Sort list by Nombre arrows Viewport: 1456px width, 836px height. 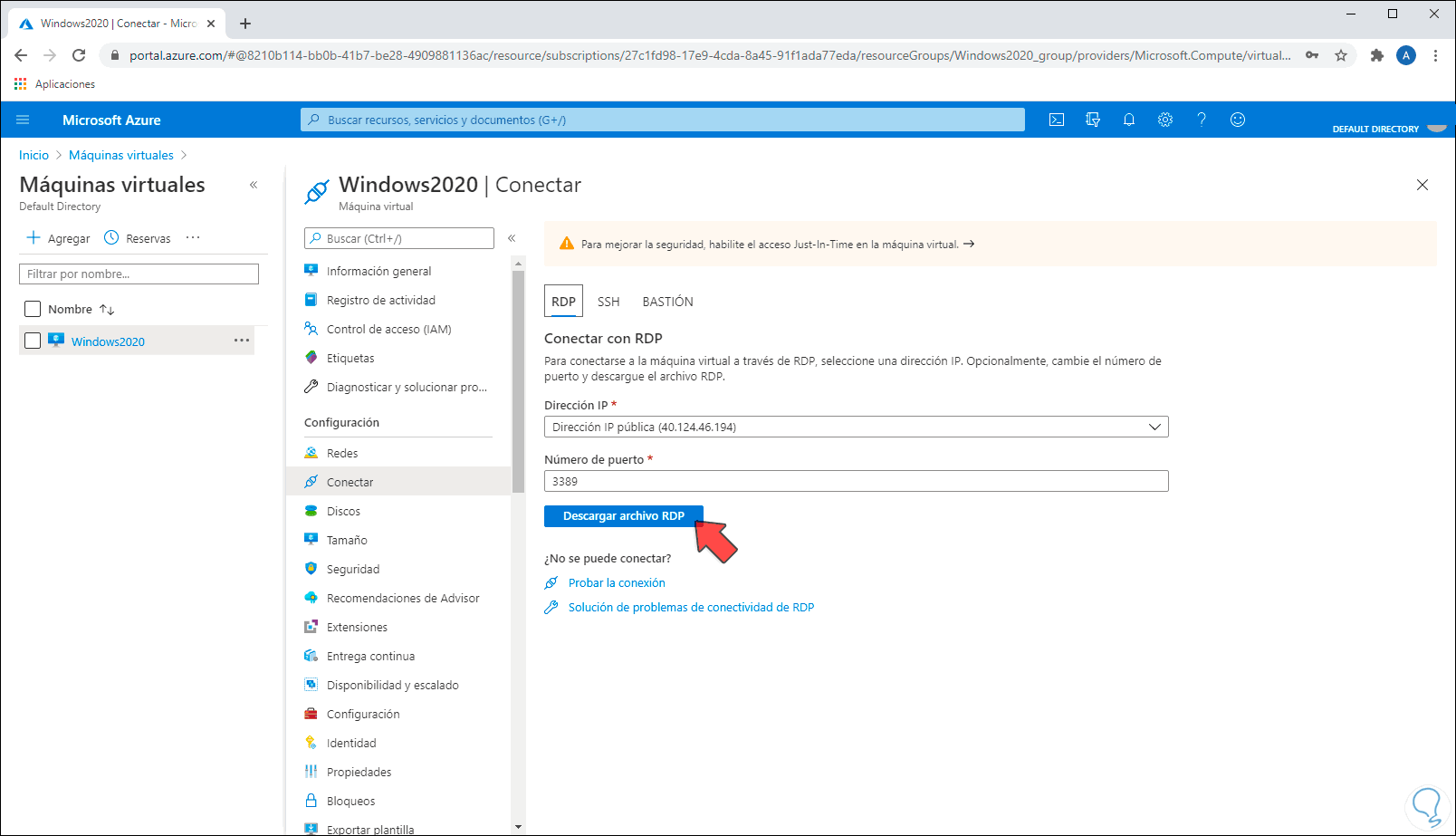click(x=107, y=310)
